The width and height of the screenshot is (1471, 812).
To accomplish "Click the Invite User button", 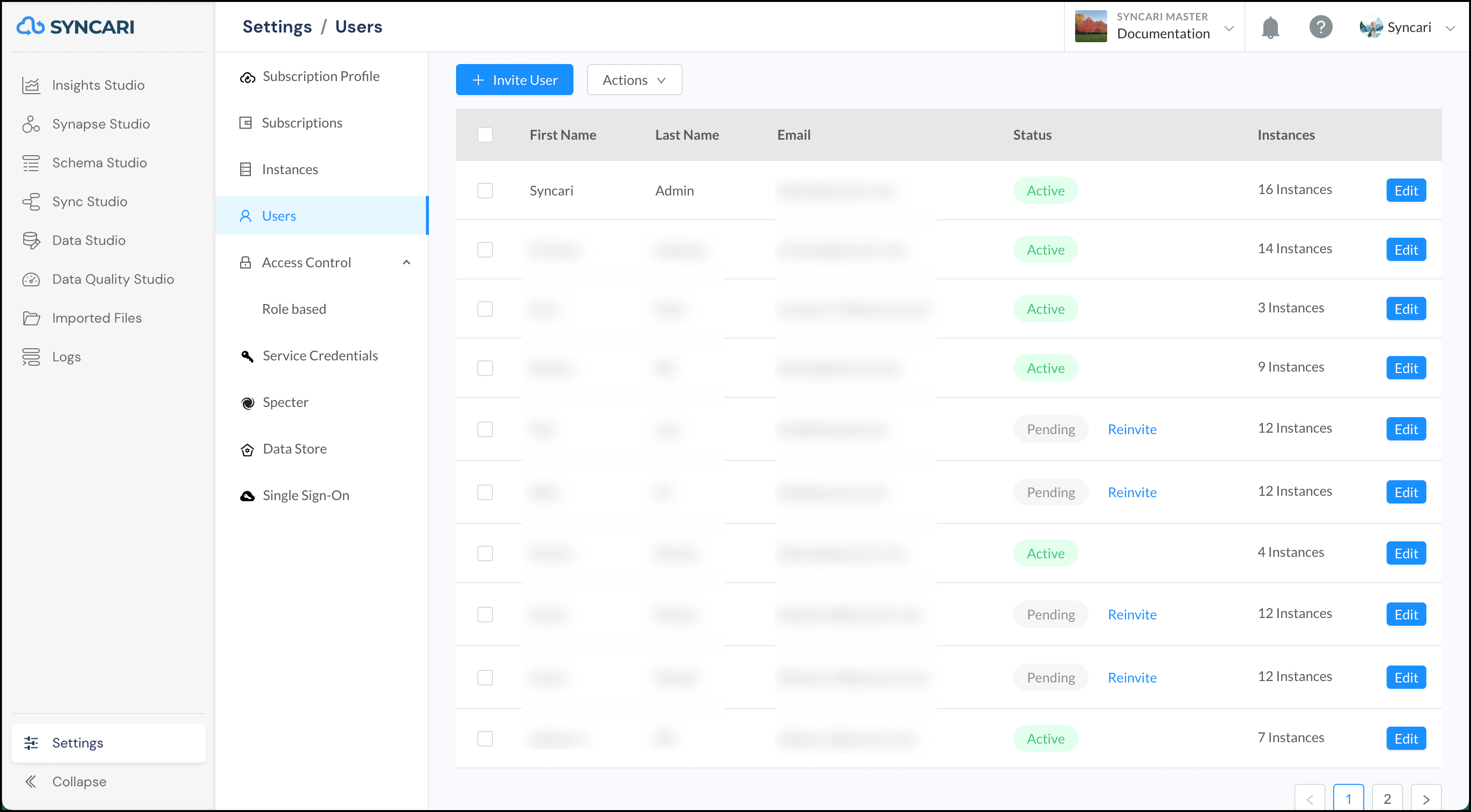I will tap(514, 80).
